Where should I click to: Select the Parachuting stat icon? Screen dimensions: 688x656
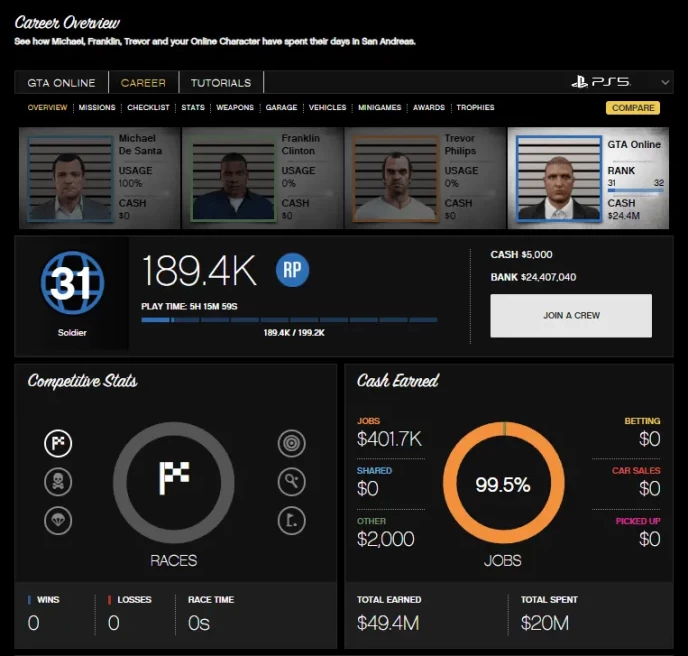tap(58, 520)
